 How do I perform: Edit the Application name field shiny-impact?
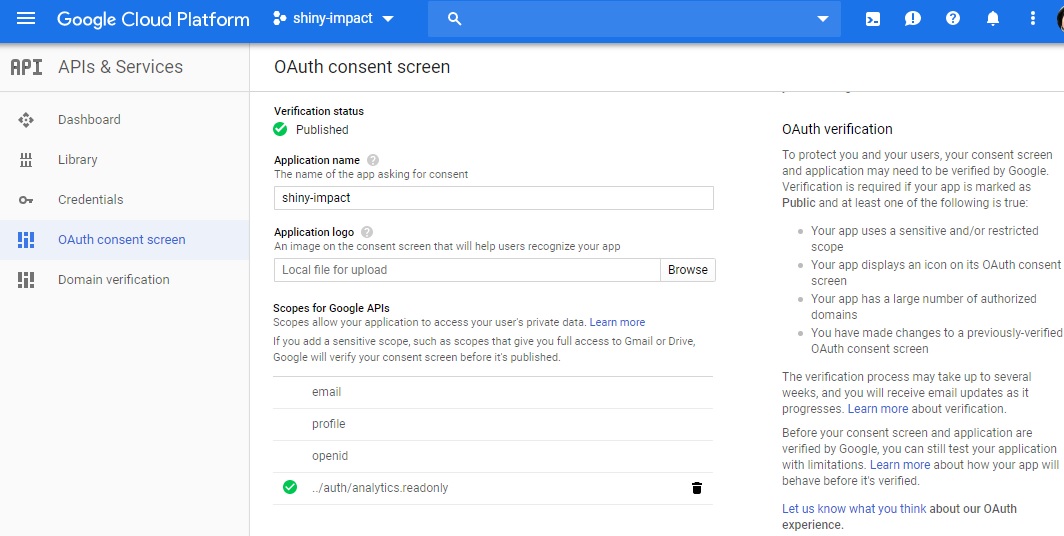(x=493, y=198)
